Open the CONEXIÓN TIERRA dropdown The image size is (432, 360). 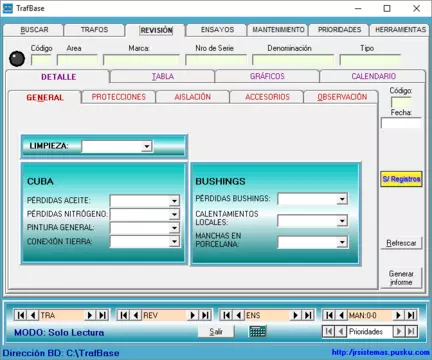click(174, 241)
